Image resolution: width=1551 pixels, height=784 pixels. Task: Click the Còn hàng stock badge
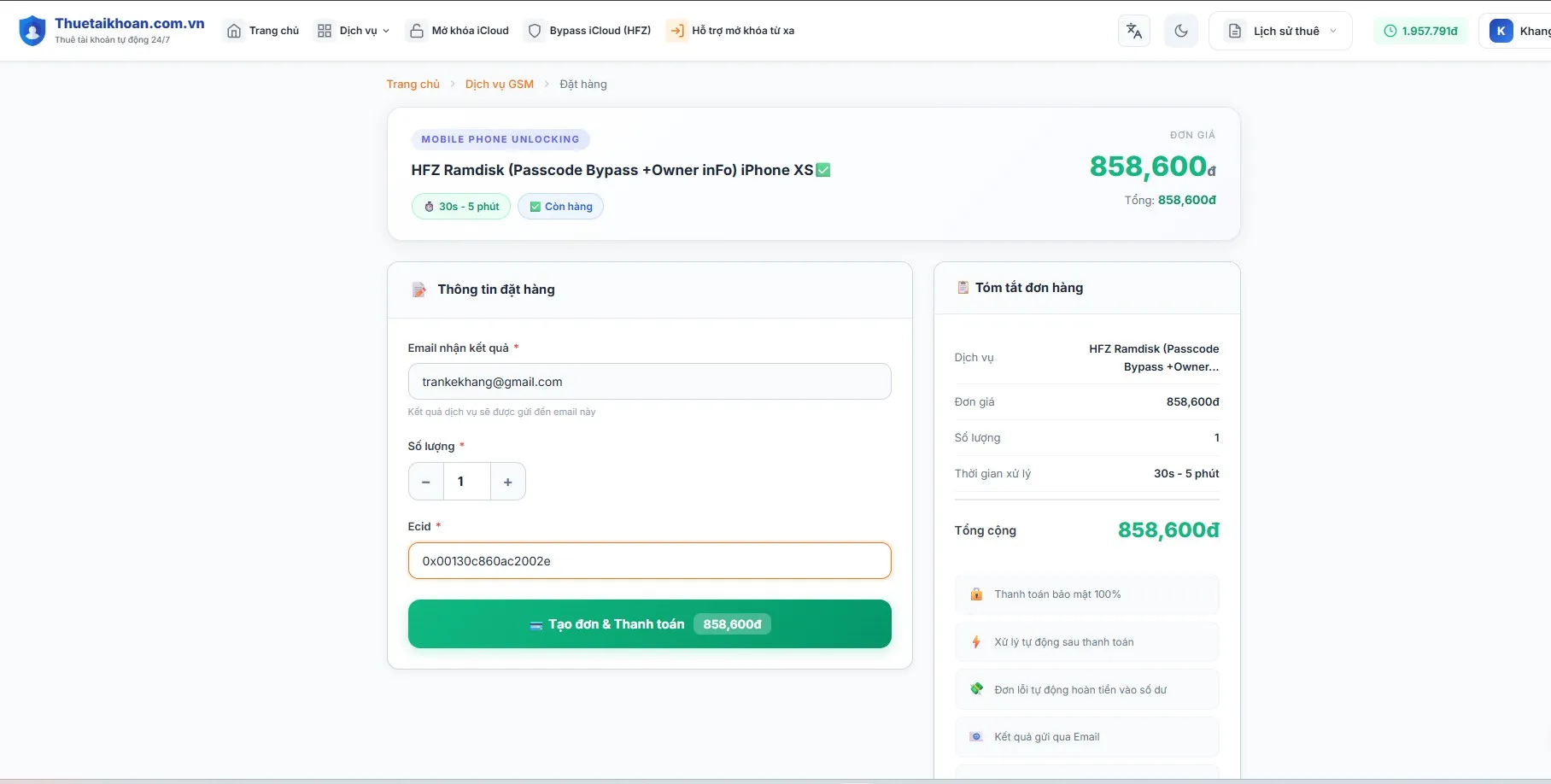click(560, 207)
